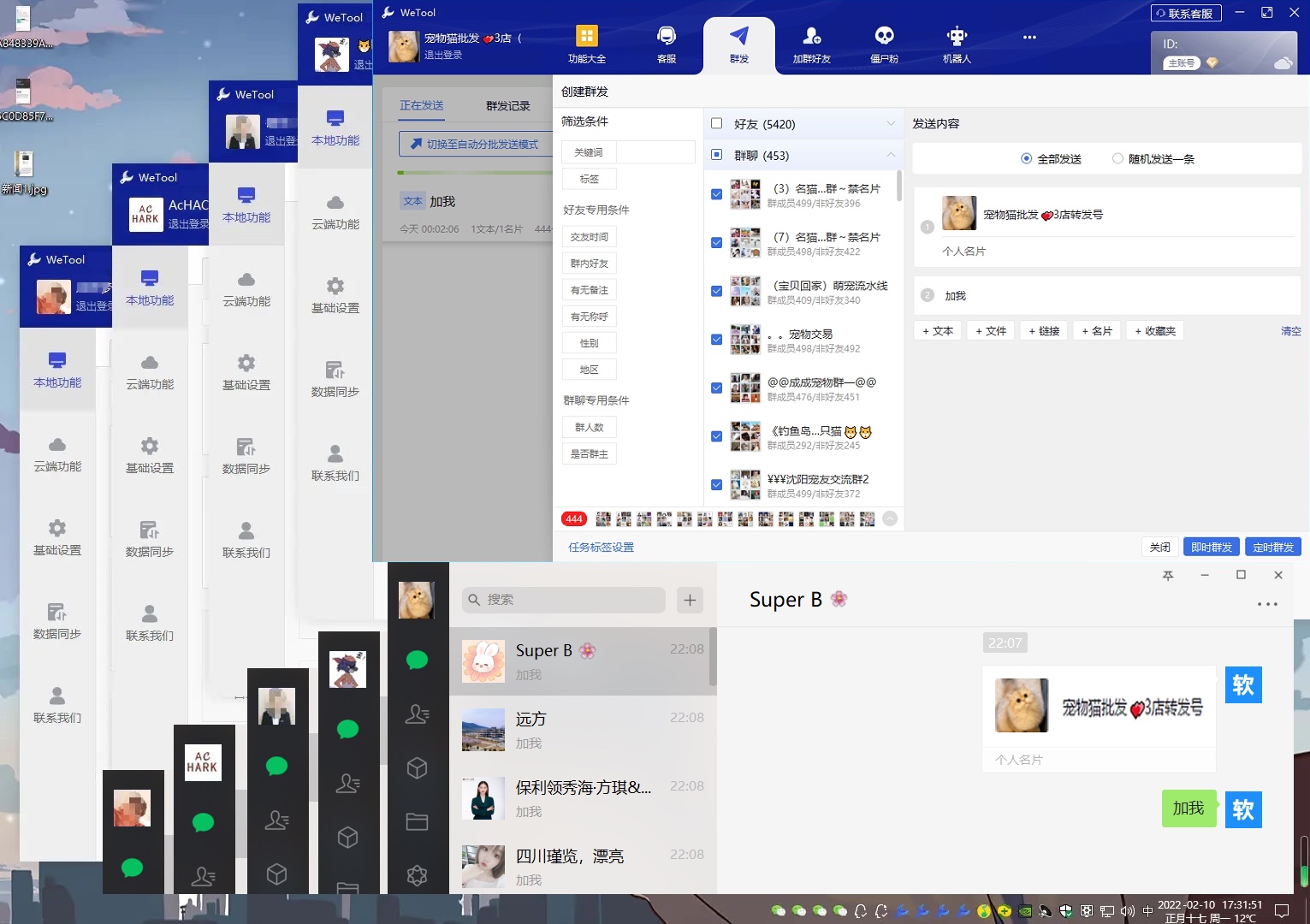Click the plus button beside WeChat search

tap(690, 600)
